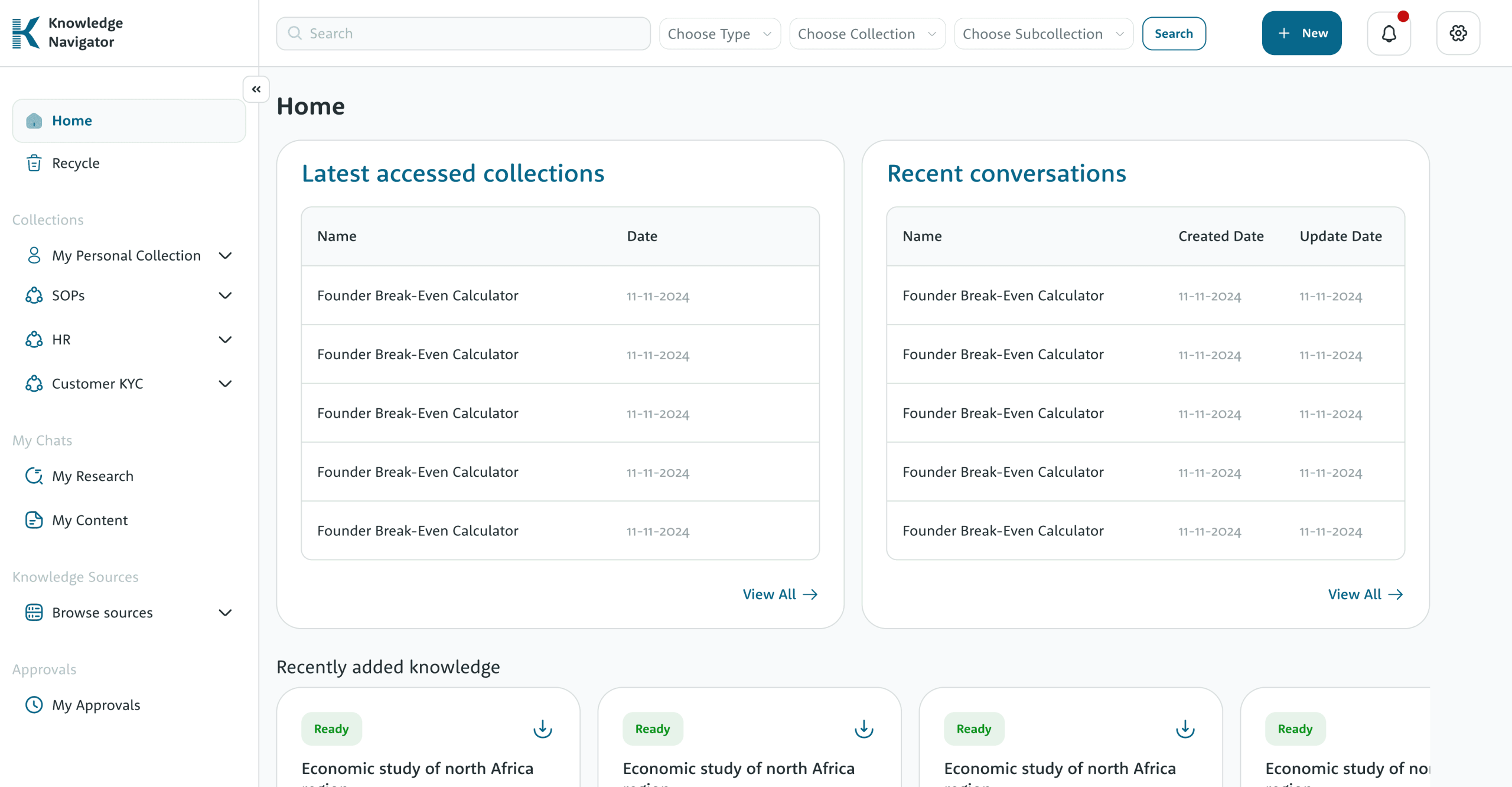Expand the My Personal Collection chevron
The width and height of the screenshot is (1512, 787).
[225, 255]
